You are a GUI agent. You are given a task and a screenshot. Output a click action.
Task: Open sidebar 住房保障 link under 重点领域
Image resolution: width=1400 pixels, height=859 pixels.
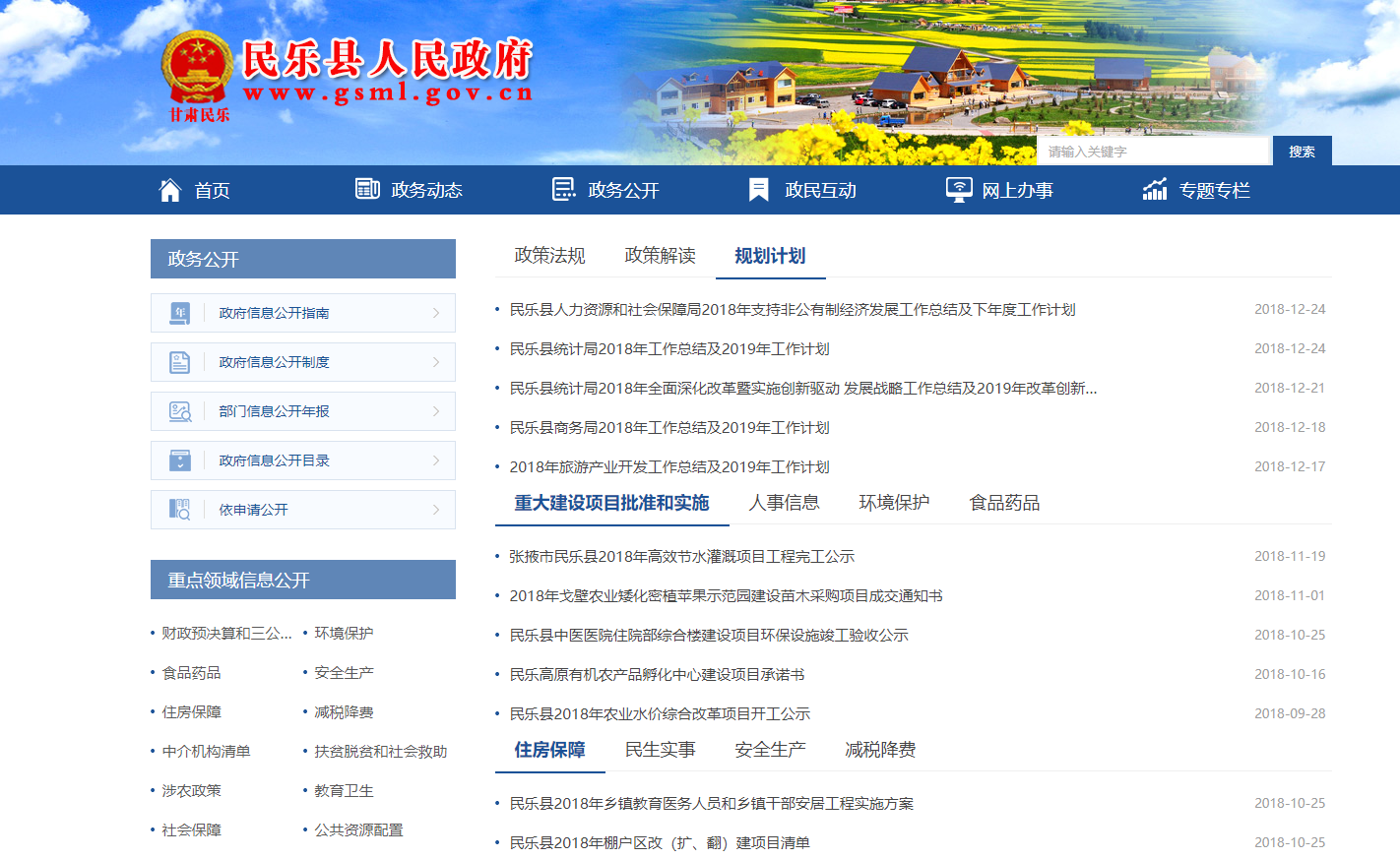click(x=191, y=711)
